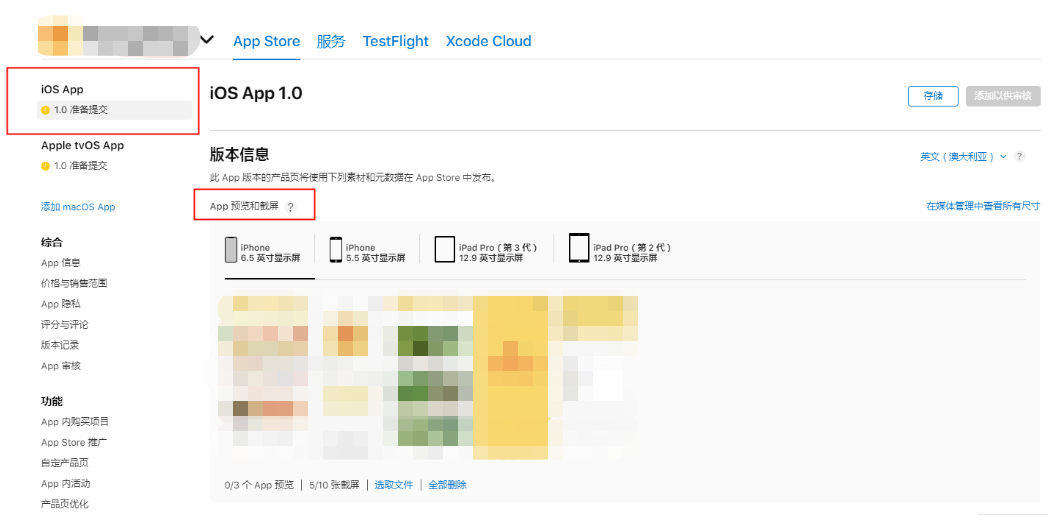
Task: Select iOS App 1.0 准备提交 version
Action: (x=114, y=110)
